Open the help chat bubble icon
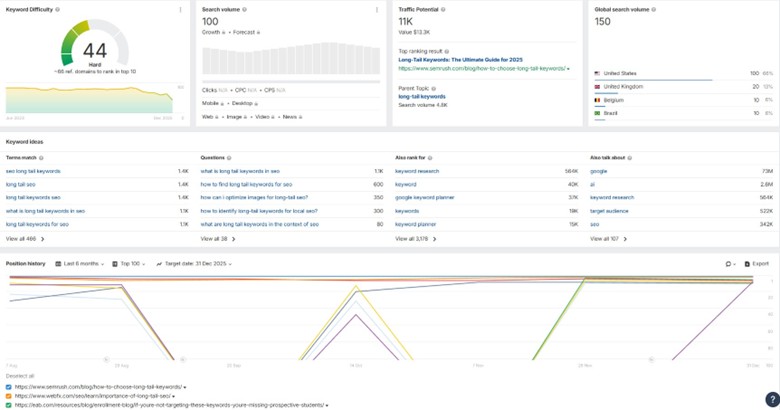The height and width of the screenshot is (410, 780). tap(771, 400)
